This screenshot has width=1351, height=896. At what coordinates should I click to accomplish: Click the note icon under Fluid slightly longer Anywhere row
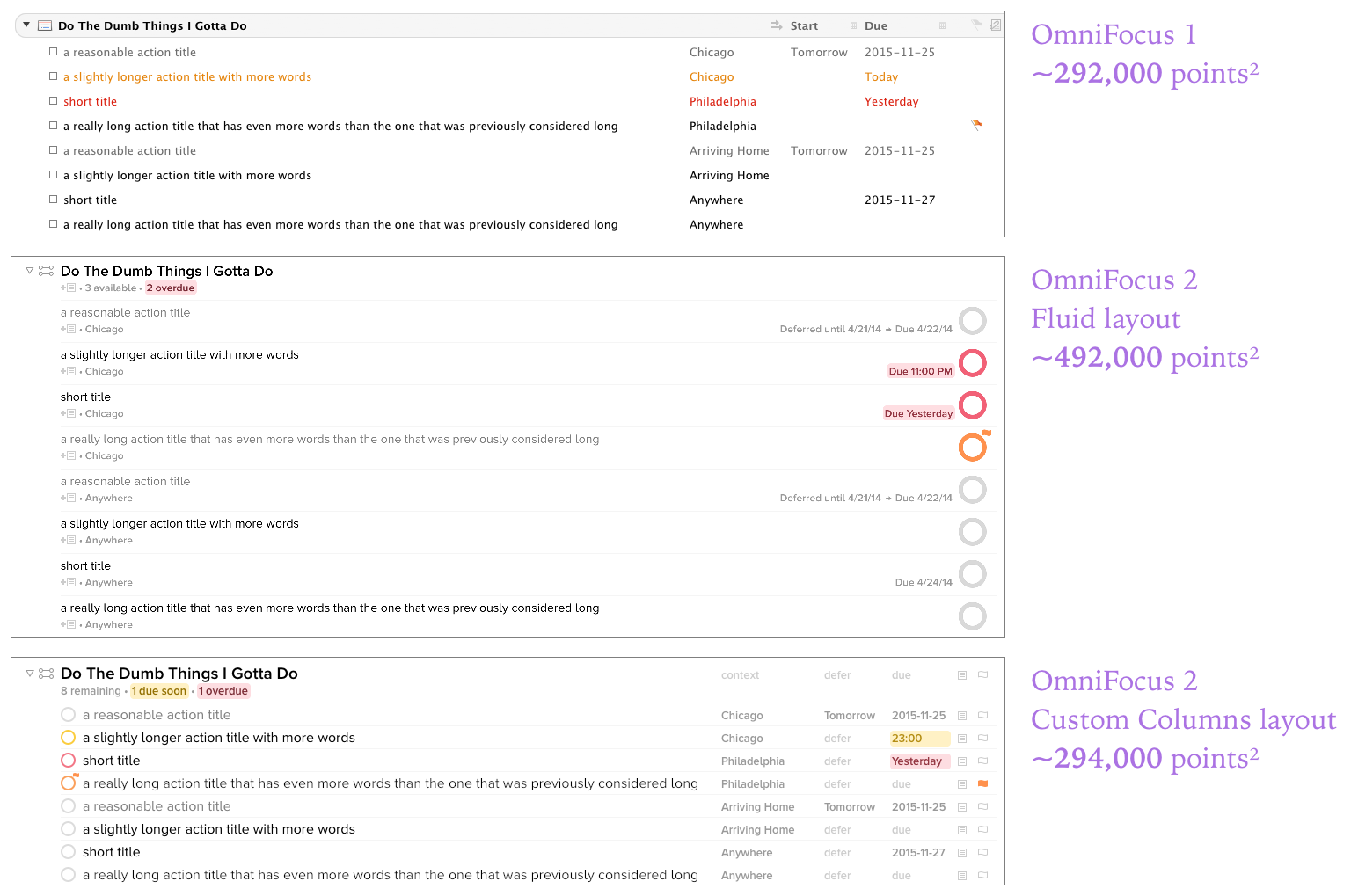[x=69, y=540]
